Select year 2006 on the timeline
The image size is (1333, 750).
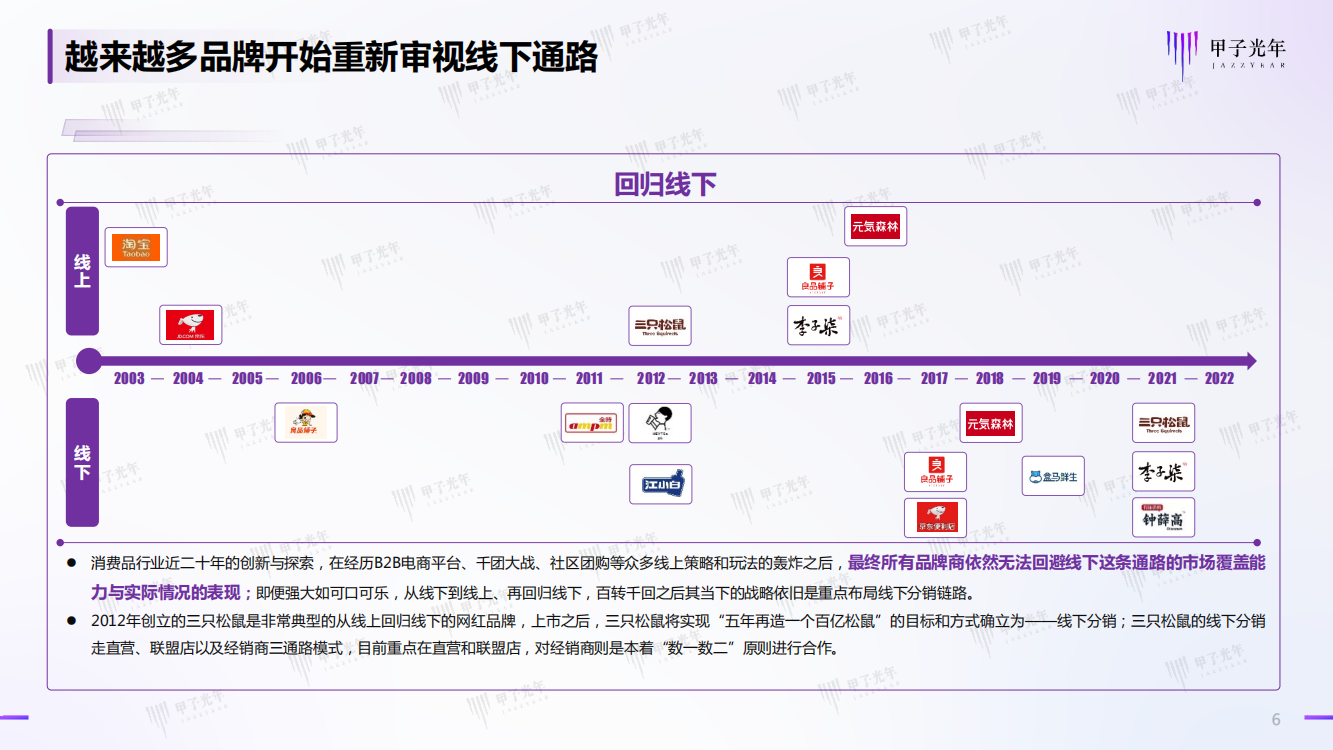pyautogui.click(x=306, y=378)
